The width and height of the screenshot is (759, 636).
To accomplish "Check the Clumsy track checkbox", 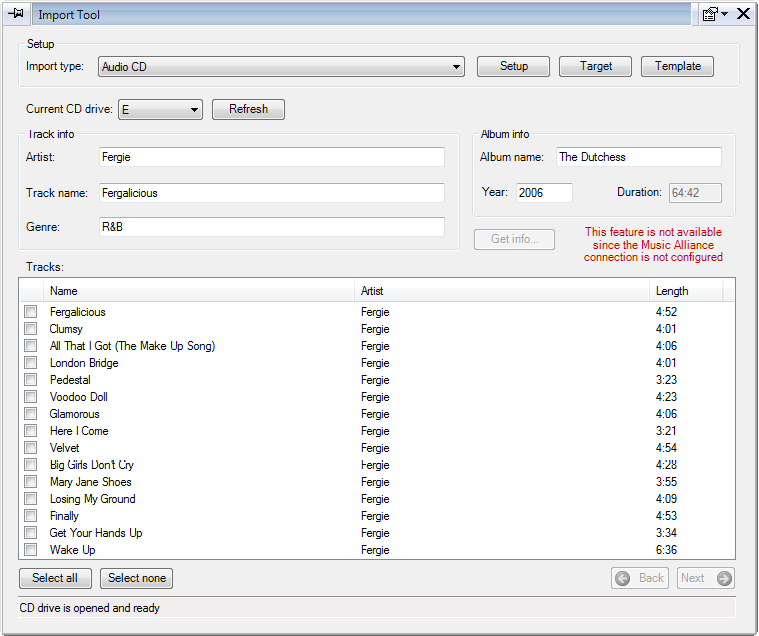I will pos(30,329).
